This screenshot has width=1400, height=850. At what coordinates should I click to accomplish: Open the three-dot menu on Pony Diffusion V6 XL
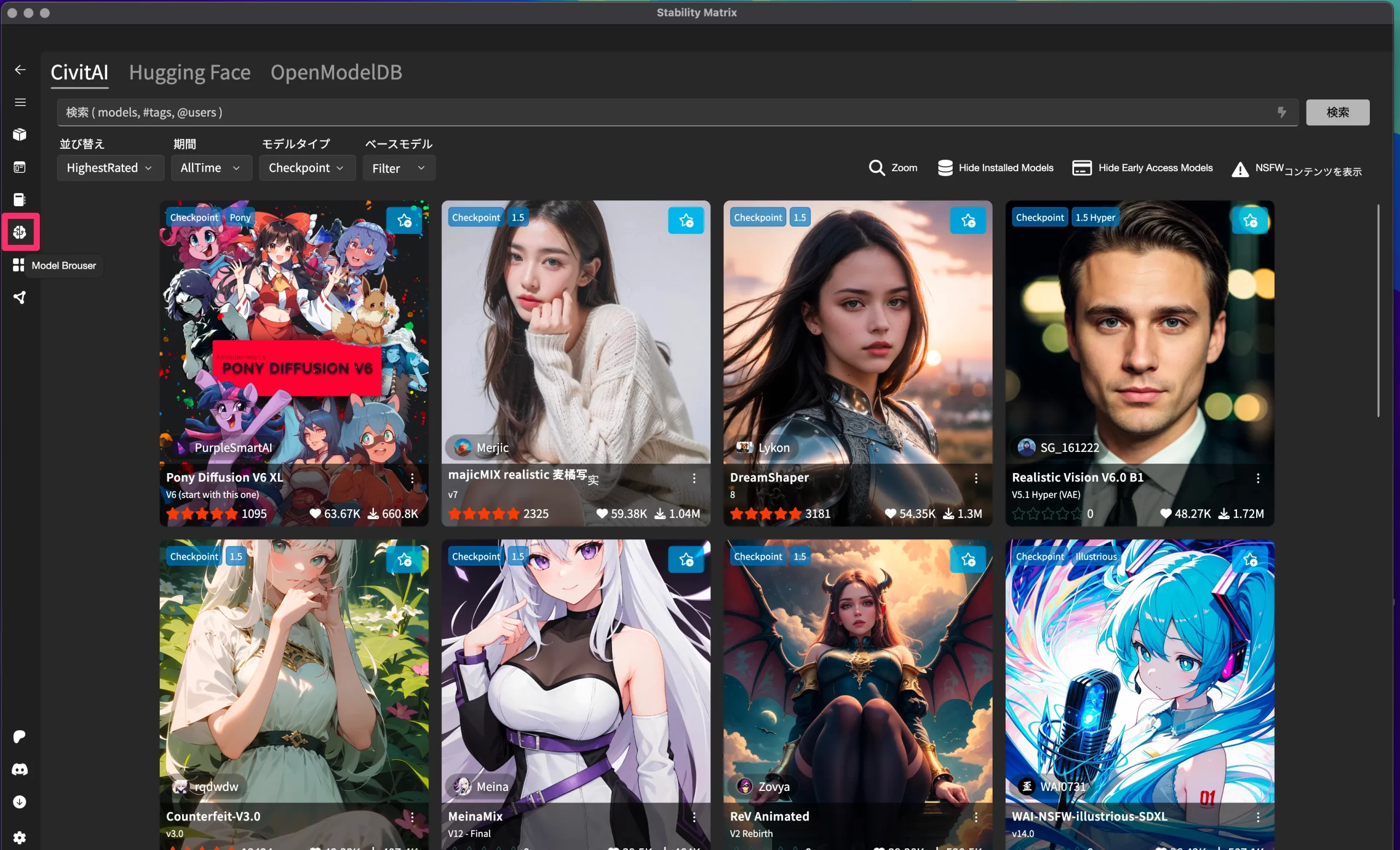[412, 478]
